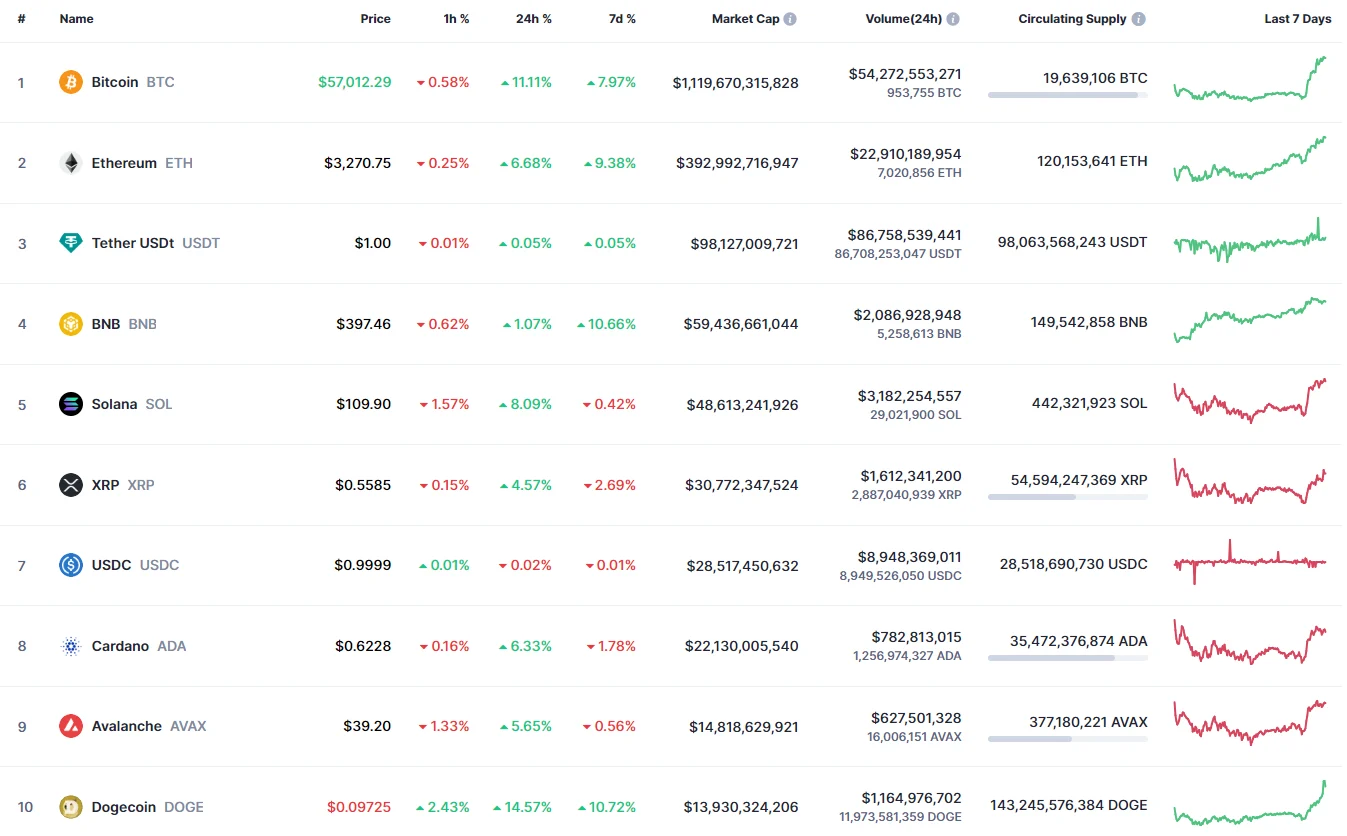
Task: Click the Ethereum diamond logo icon
Action: click(71, 163)
